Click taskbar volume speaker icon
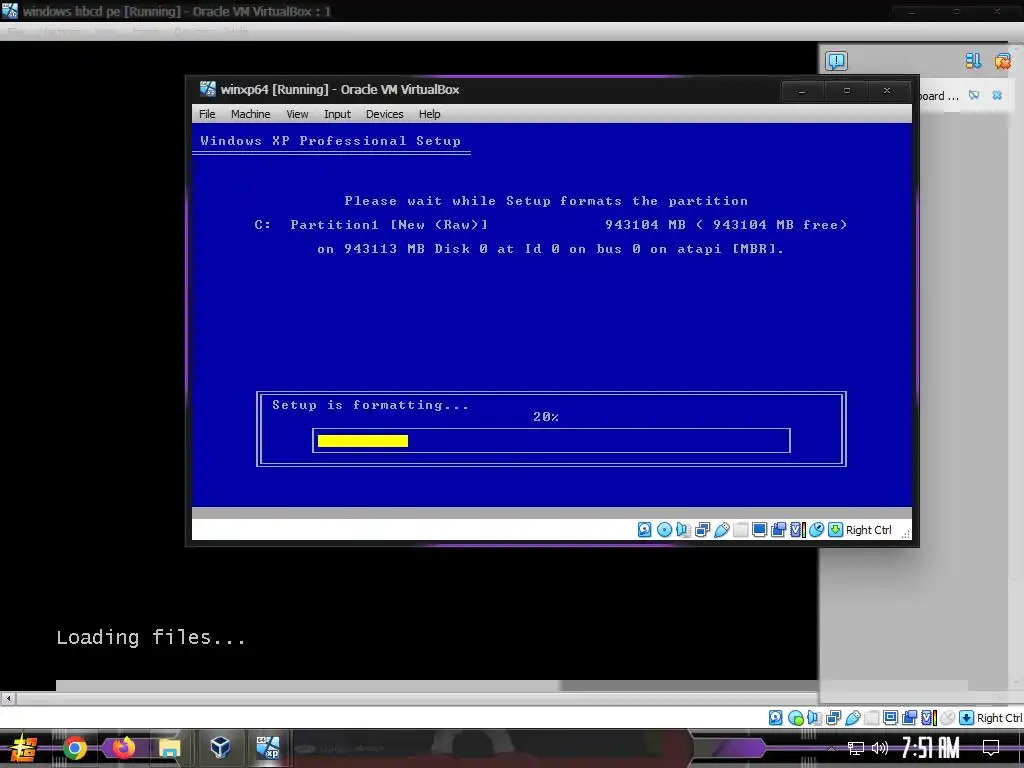Screen dimensions: 1024x768 tap(880, 748)
